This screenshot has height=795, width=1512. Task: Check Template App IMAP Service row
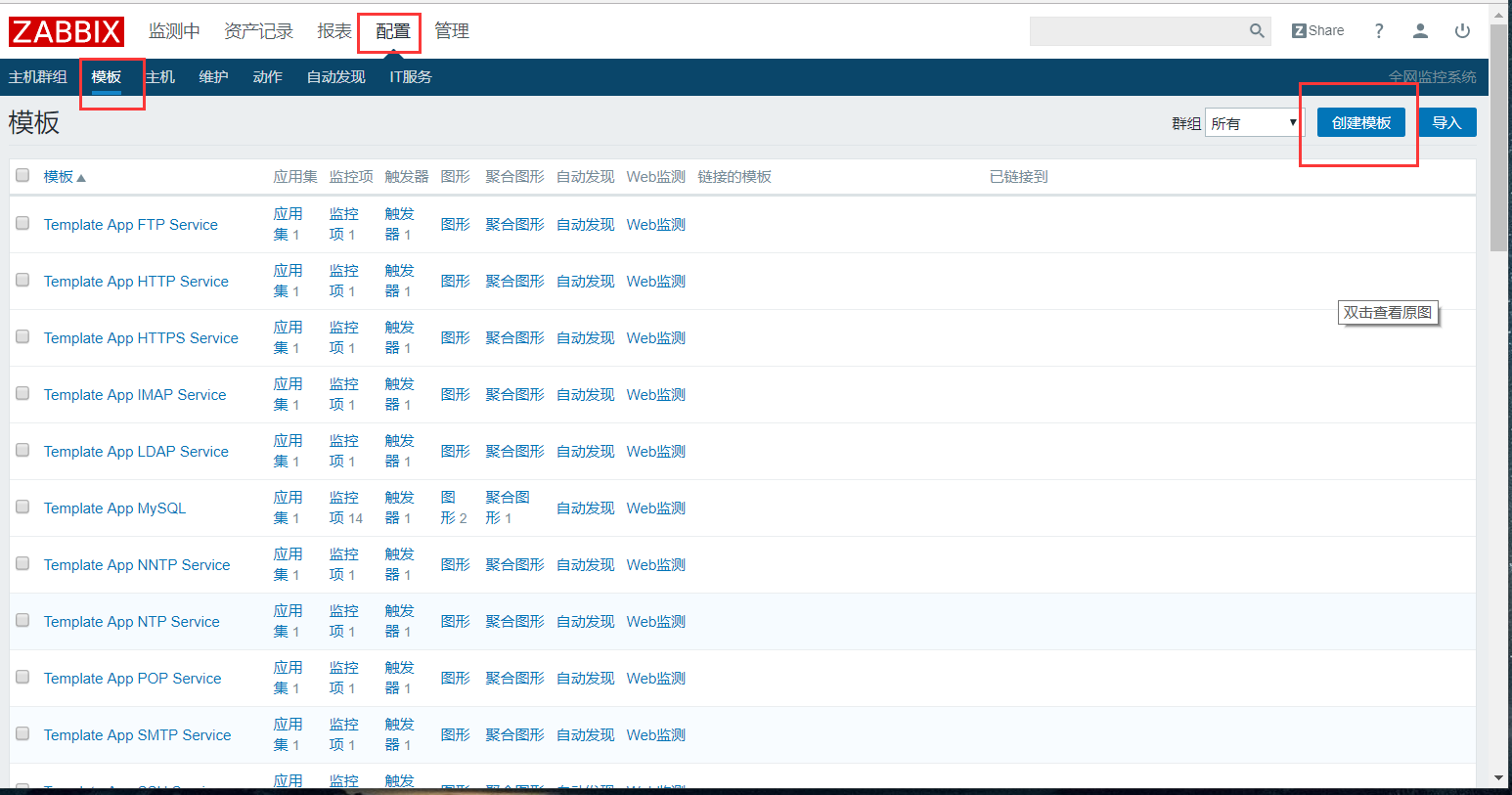click(x=22, y=394)
